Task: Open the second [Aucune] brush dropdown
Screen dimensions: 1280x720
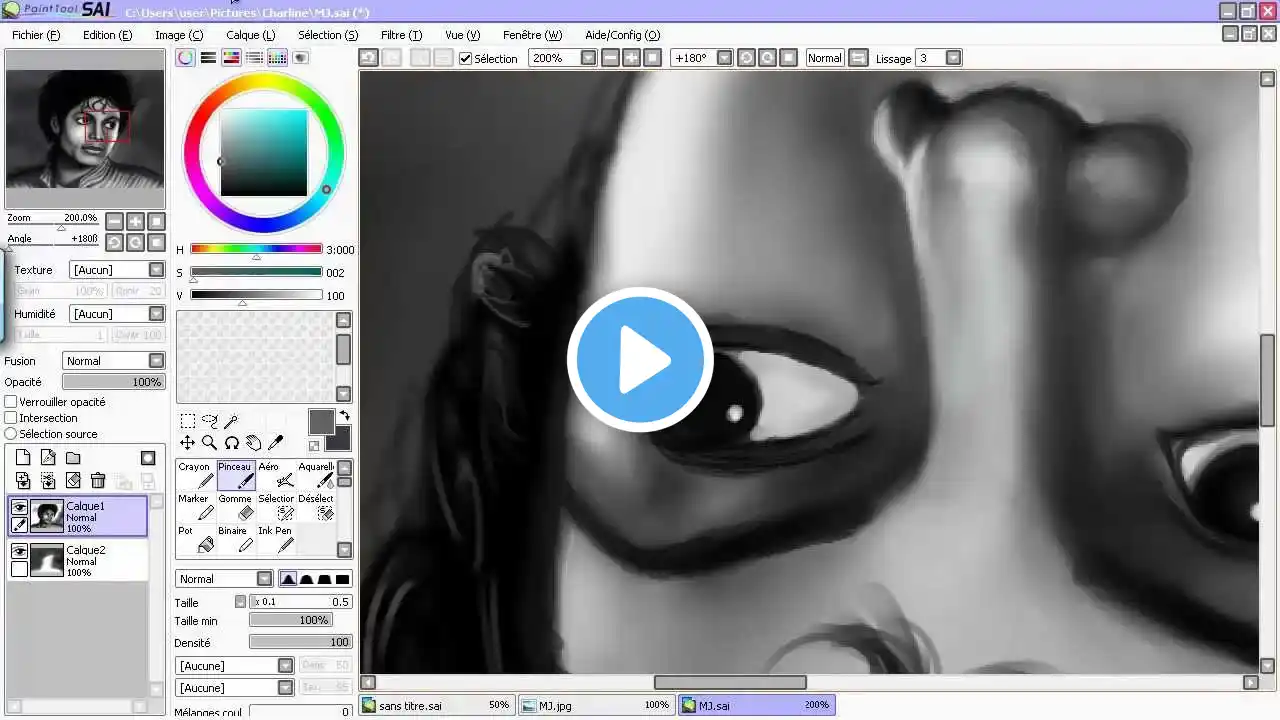Action: (x=234, y=688)
